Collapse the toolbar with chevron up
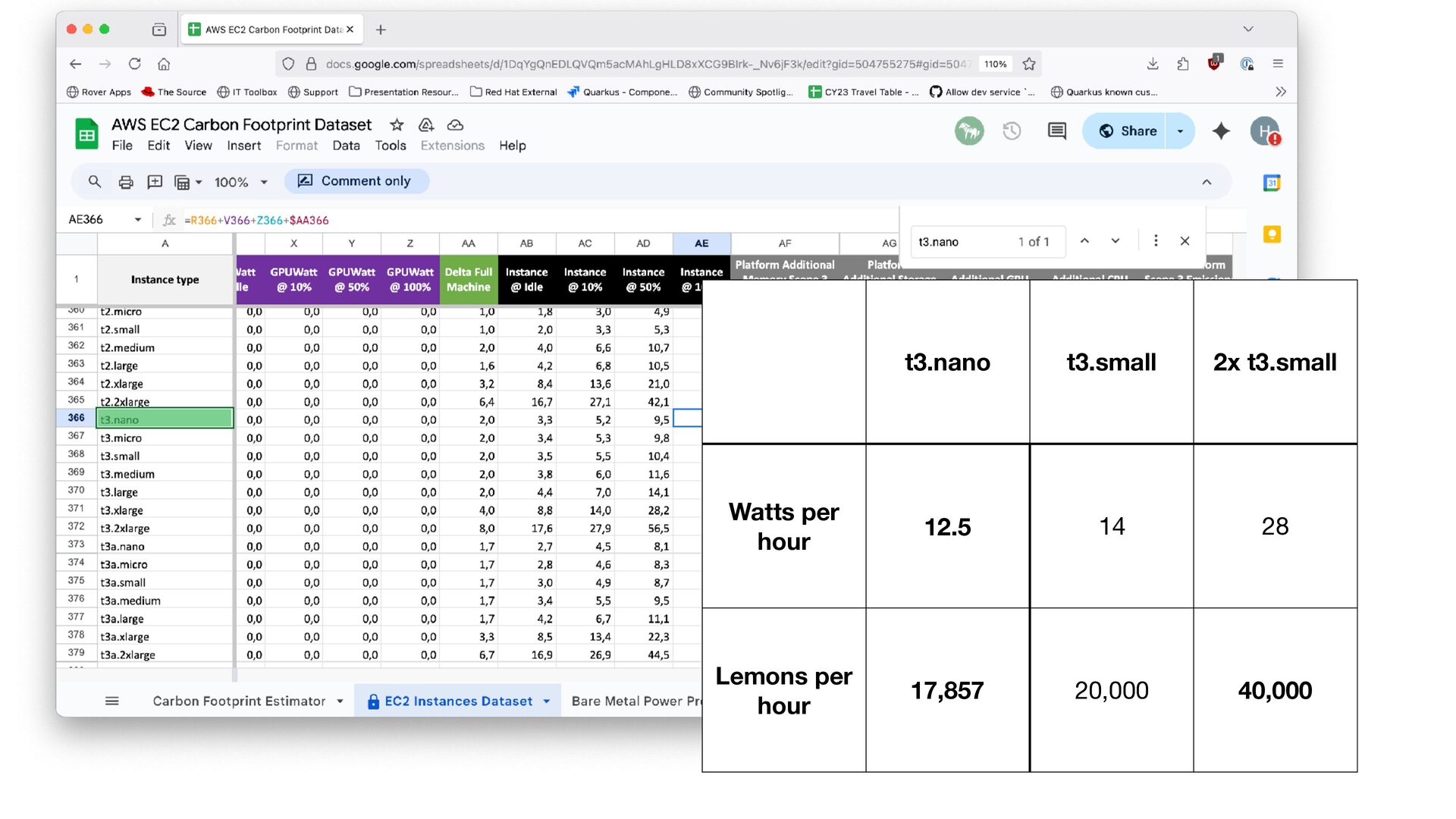 (x=1207, y=182)
